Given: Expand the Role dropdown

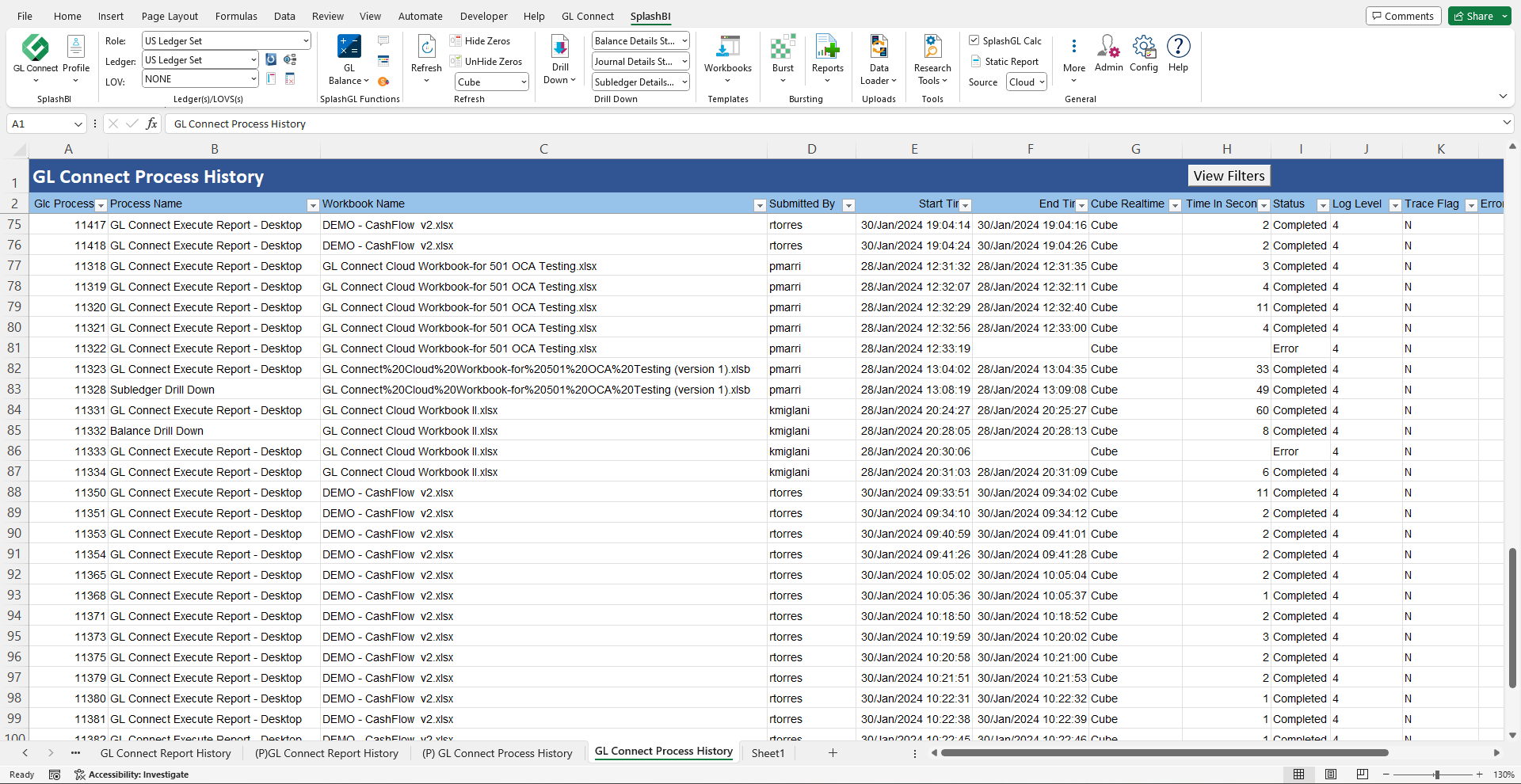Looking at the screenshot, I should click(x=306, y=41).
